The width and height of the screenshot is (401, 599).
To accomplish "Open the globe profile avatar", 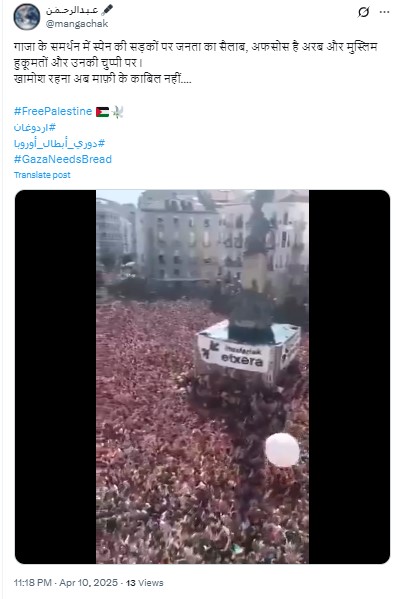I will tap(27, 17).
